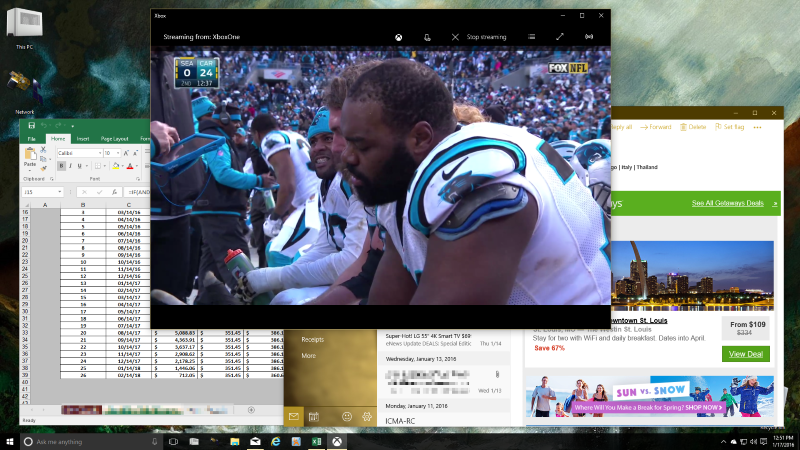Click the Xbox home icon in streaming bar
The width and height of the screenshot is (800, 450).
click(397, 37)
